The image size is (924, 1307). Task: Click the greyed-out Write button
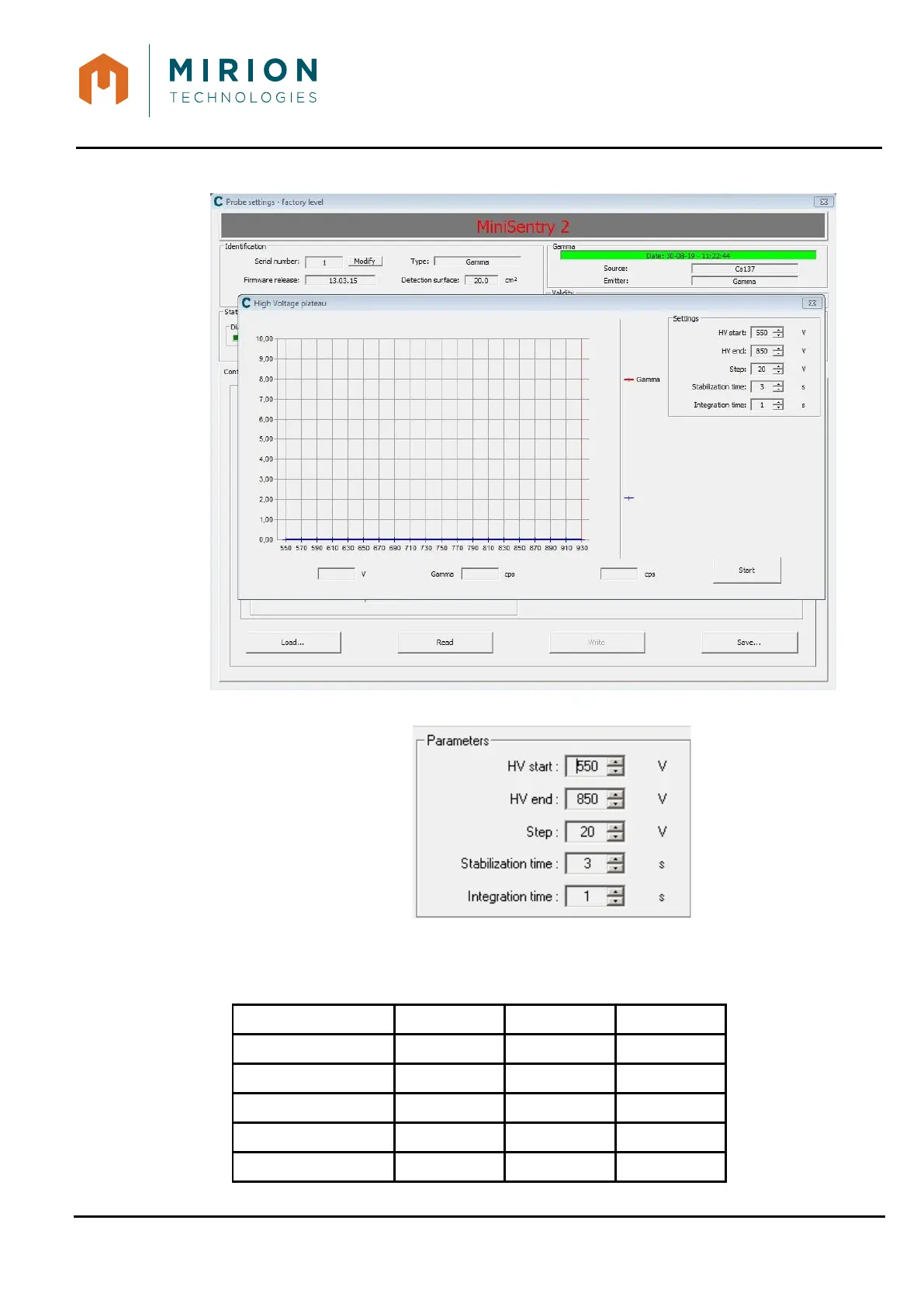[597, 643]
